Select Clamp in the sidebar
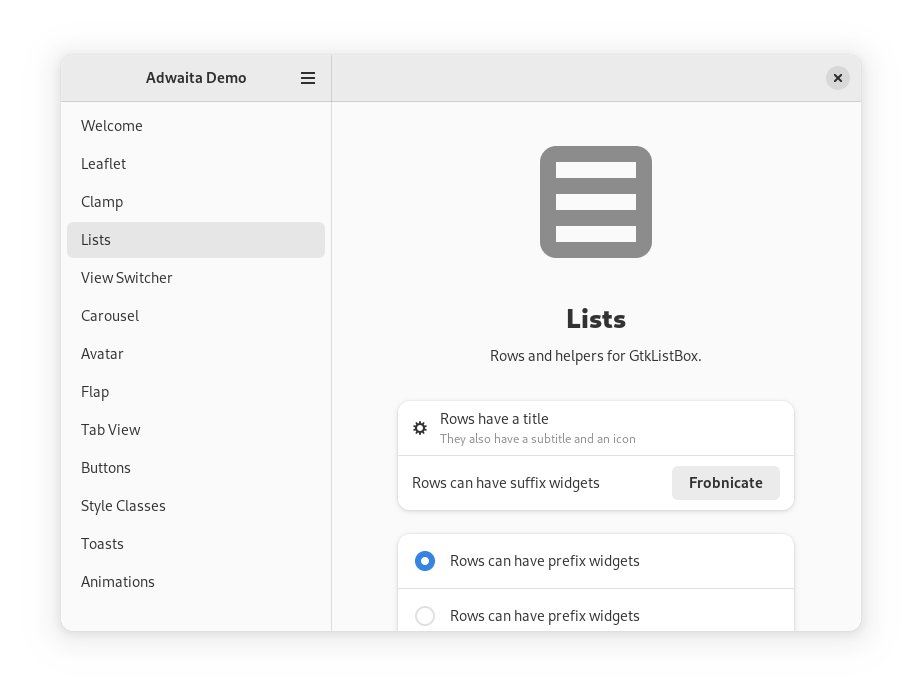 (102, 202)
